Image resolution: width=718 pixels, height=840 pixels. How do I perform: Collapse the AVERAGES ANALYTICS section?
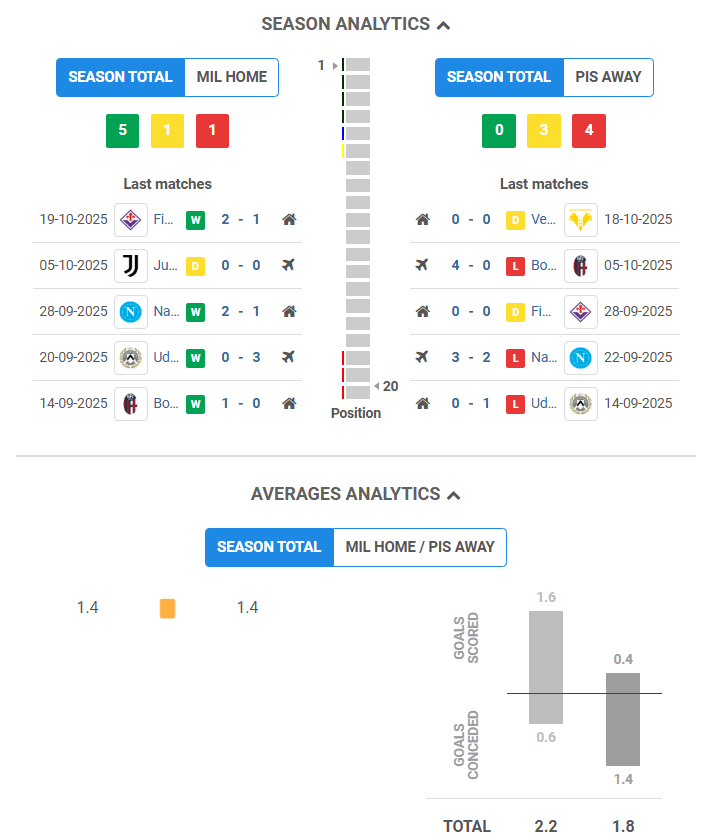(453, 494)
